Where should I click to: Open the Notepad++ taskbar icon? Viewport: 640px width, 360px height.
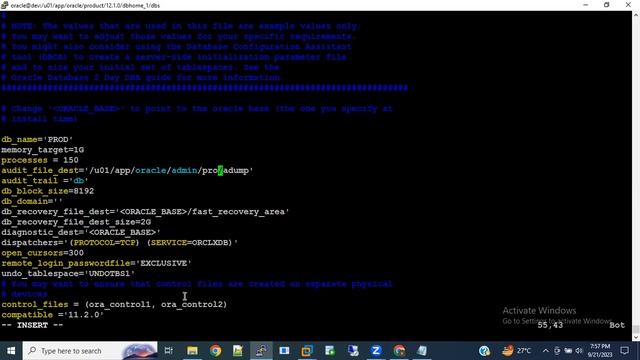(x=238, y=351)
